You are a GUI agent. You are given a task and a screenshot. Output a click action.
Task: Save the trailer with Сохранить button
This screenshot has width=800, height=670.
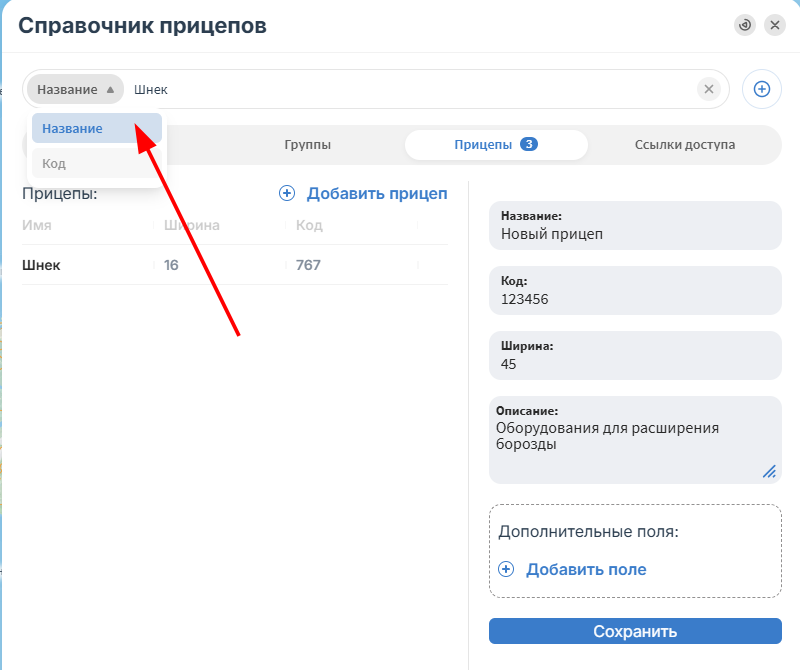pyautogui.click(x=635, y=631)
